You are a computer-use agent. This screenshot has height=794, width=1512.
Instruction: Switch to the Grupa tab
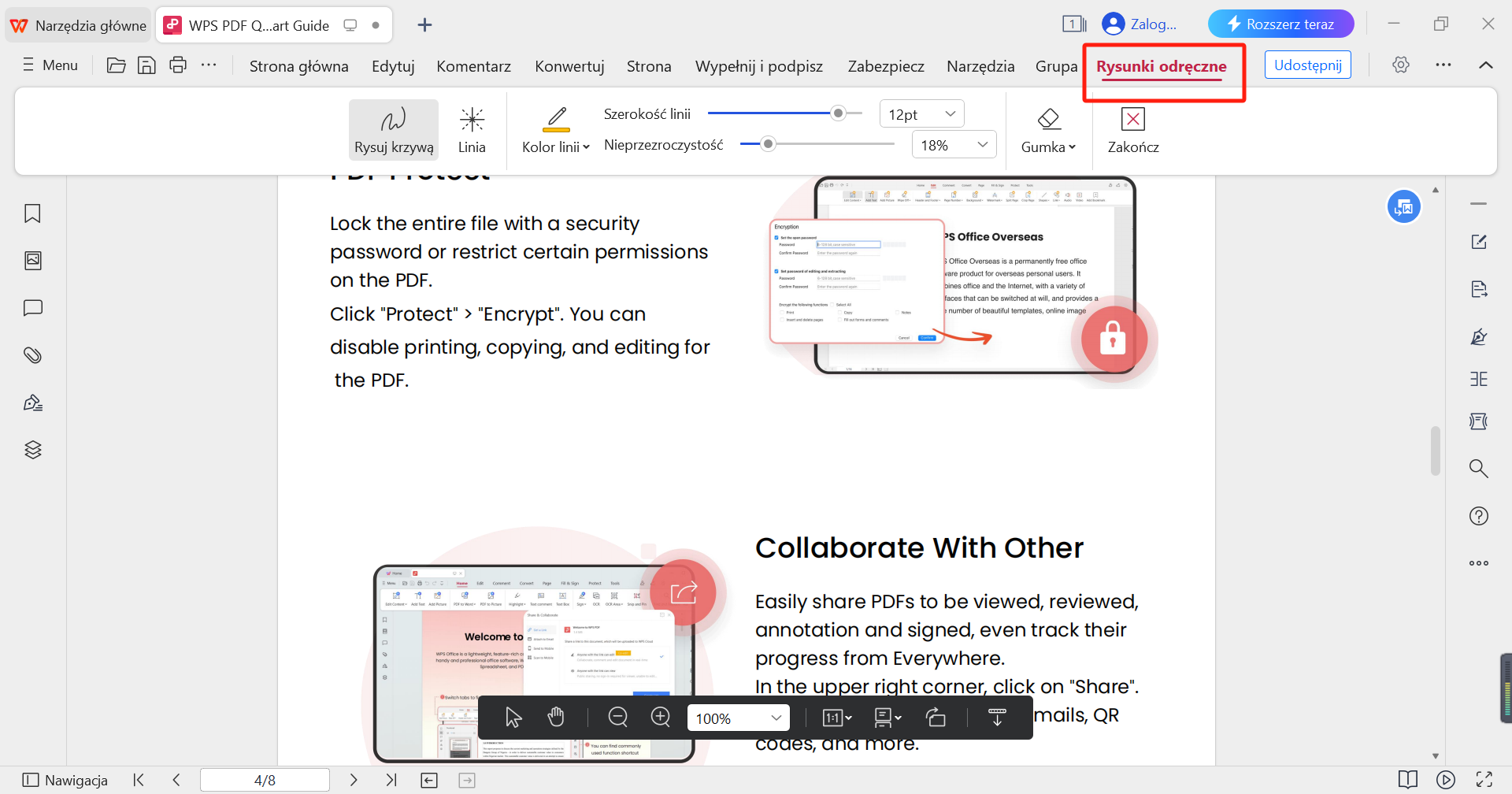click(1056, 67)
